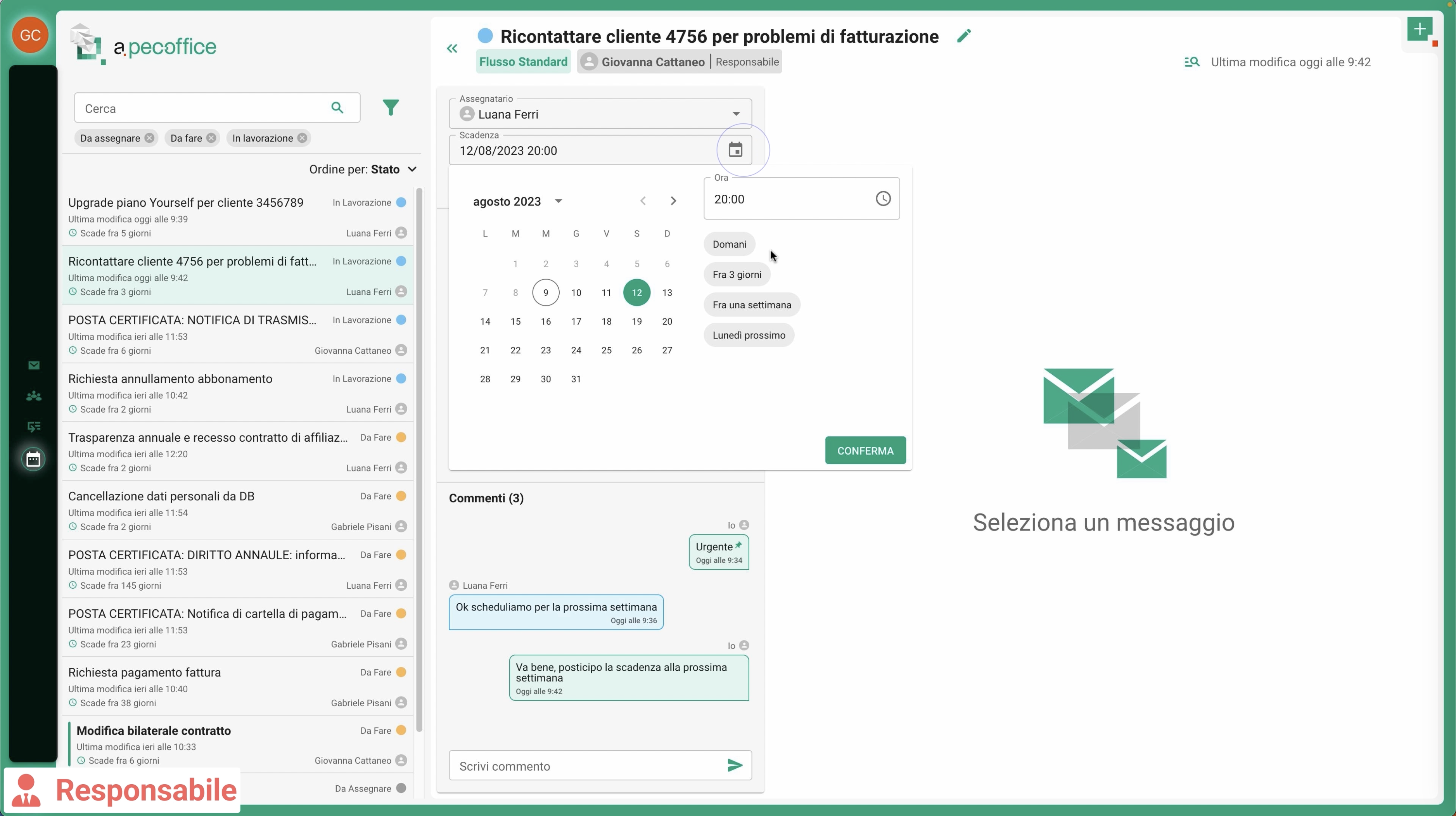Click 'Ok scheduliamo per la prossima settimana' comment

pyautogui.click(x=556, y=612)
